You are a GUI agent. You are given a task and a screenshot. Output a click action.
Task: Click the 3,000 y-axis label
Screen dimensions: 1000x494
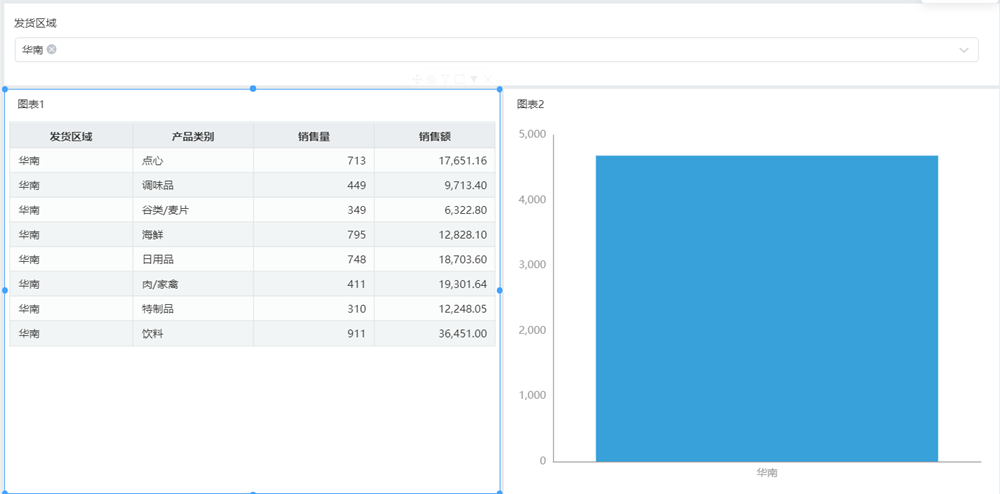click(533, 265)
